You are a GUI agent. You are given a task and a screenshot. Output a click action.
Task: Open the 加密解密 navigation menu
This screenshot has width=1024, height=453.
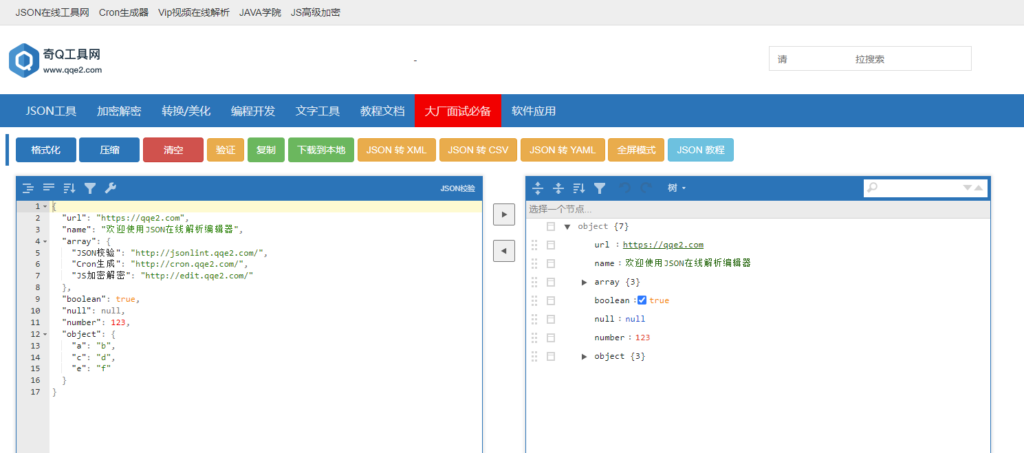pos(119,111)
